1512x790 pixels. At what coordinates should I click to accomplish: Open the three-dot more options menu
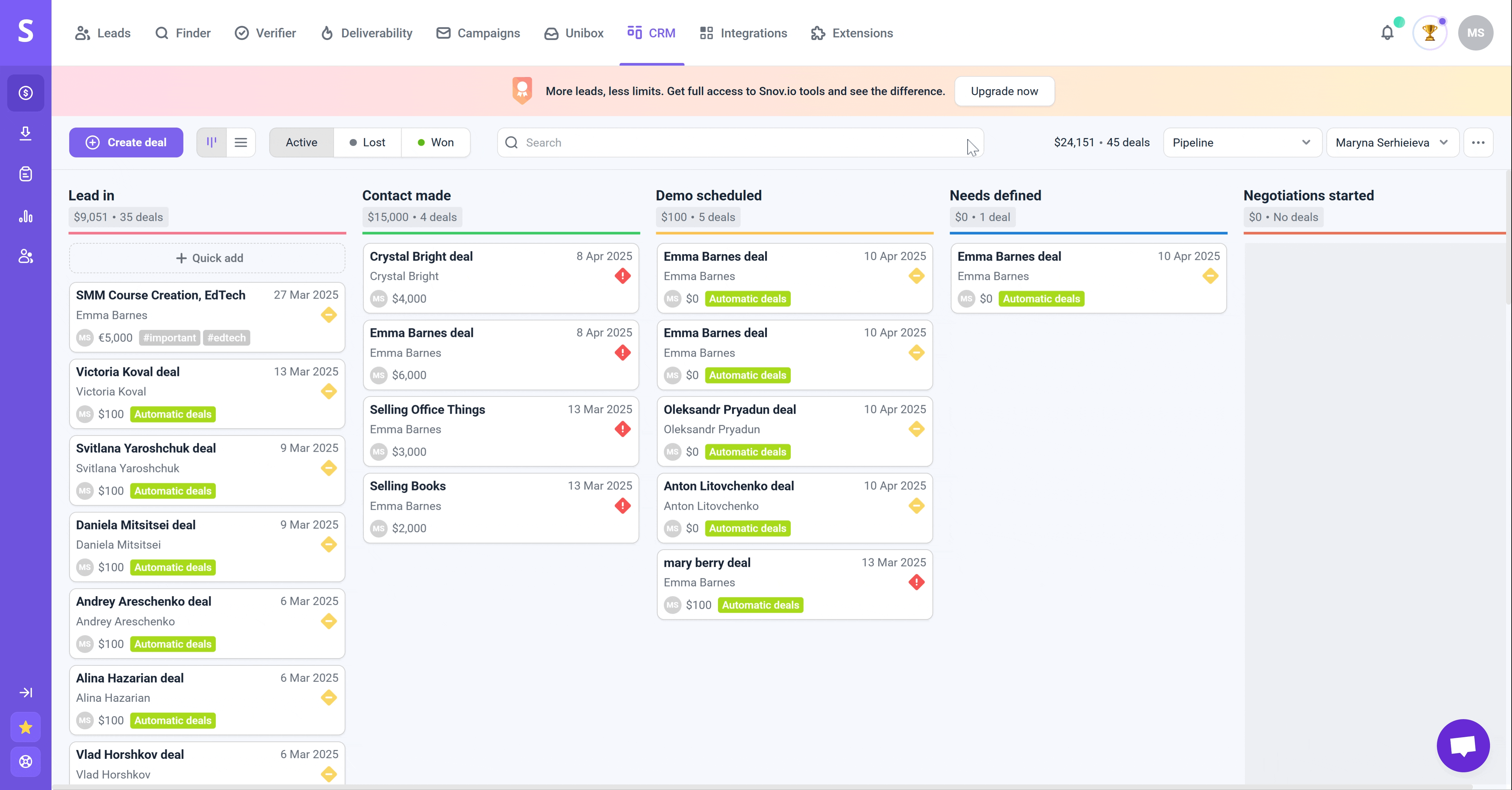1478,143
